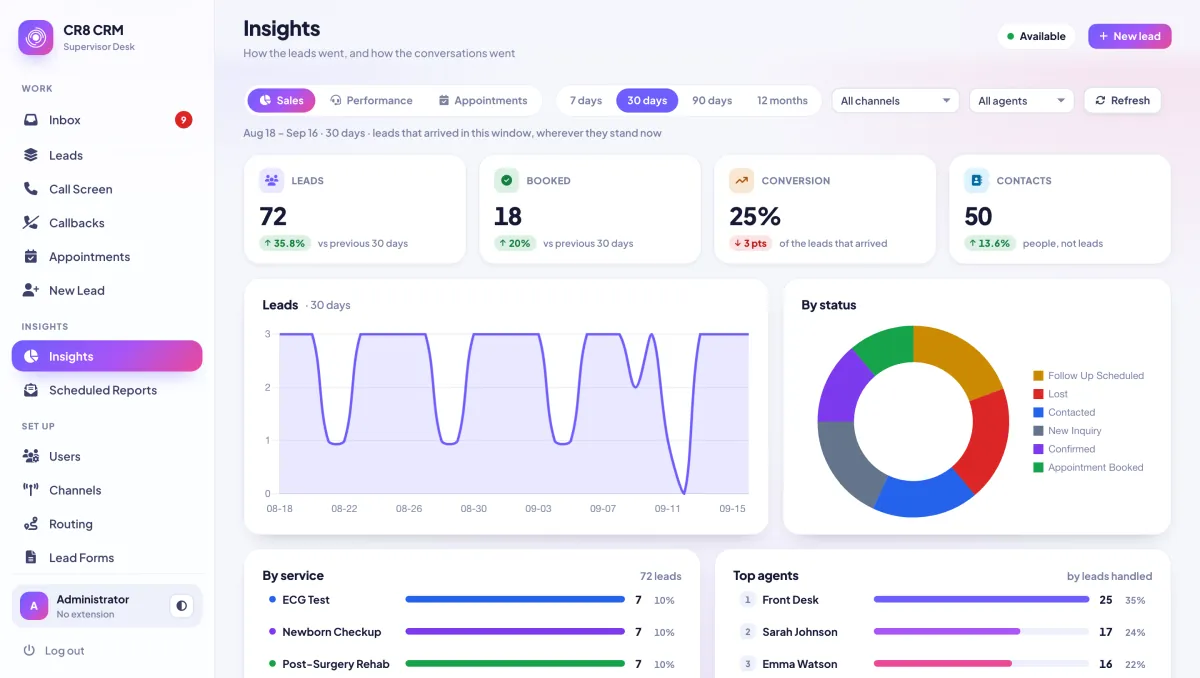Toggle the New Inquiry legend entry
Image resolution: width=1200 pixels, height=678 pixels.
(1067, 431)
